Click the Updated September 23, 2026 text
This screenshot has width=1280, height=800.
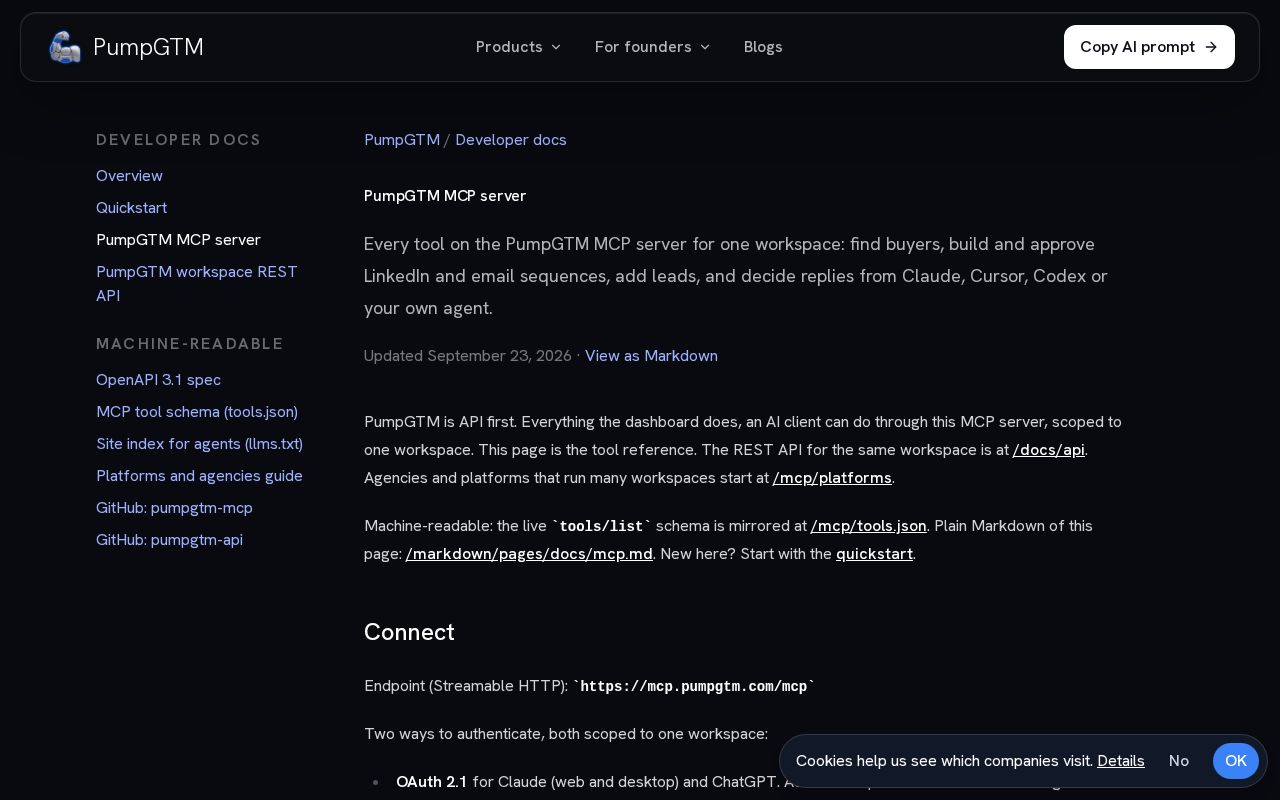[468, 356]
